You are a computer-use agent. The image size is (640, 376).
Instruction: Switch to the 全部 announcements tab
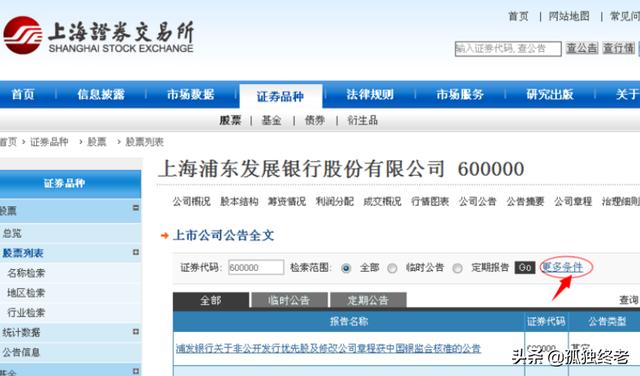tap(211, 300)
